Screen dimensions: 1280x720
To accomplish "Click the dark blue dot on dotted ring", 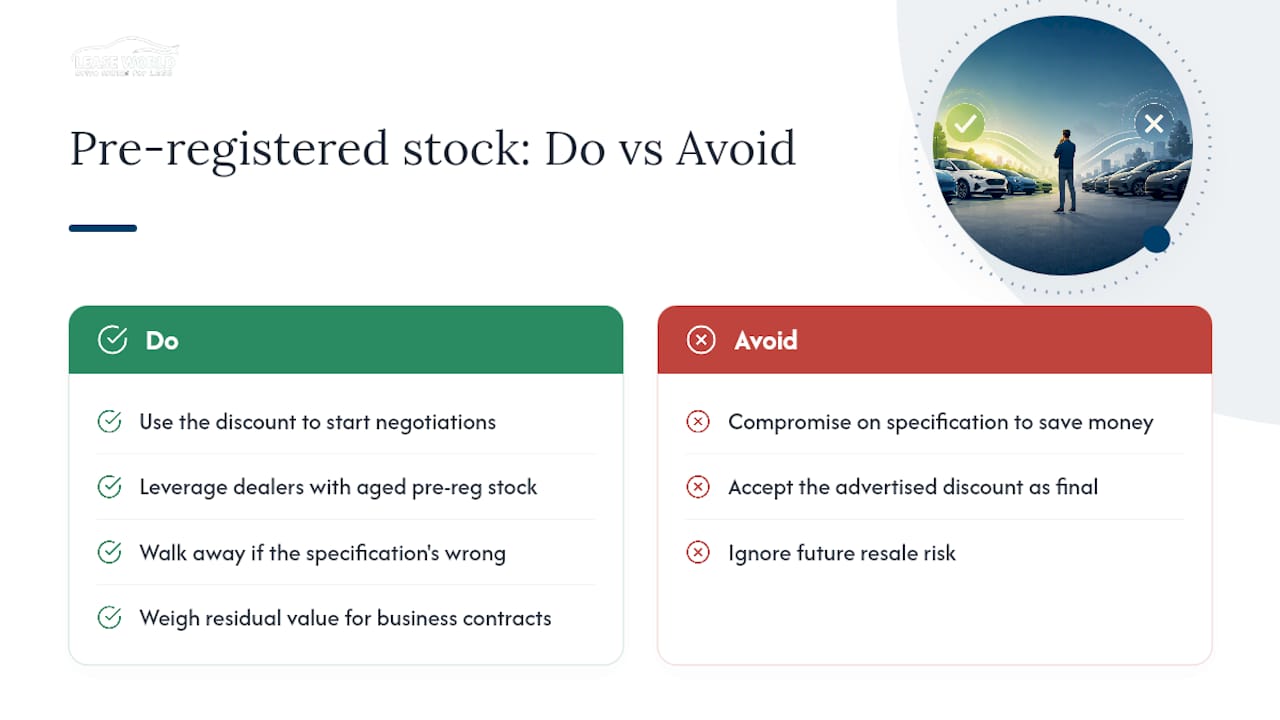I will point(1156,239).
